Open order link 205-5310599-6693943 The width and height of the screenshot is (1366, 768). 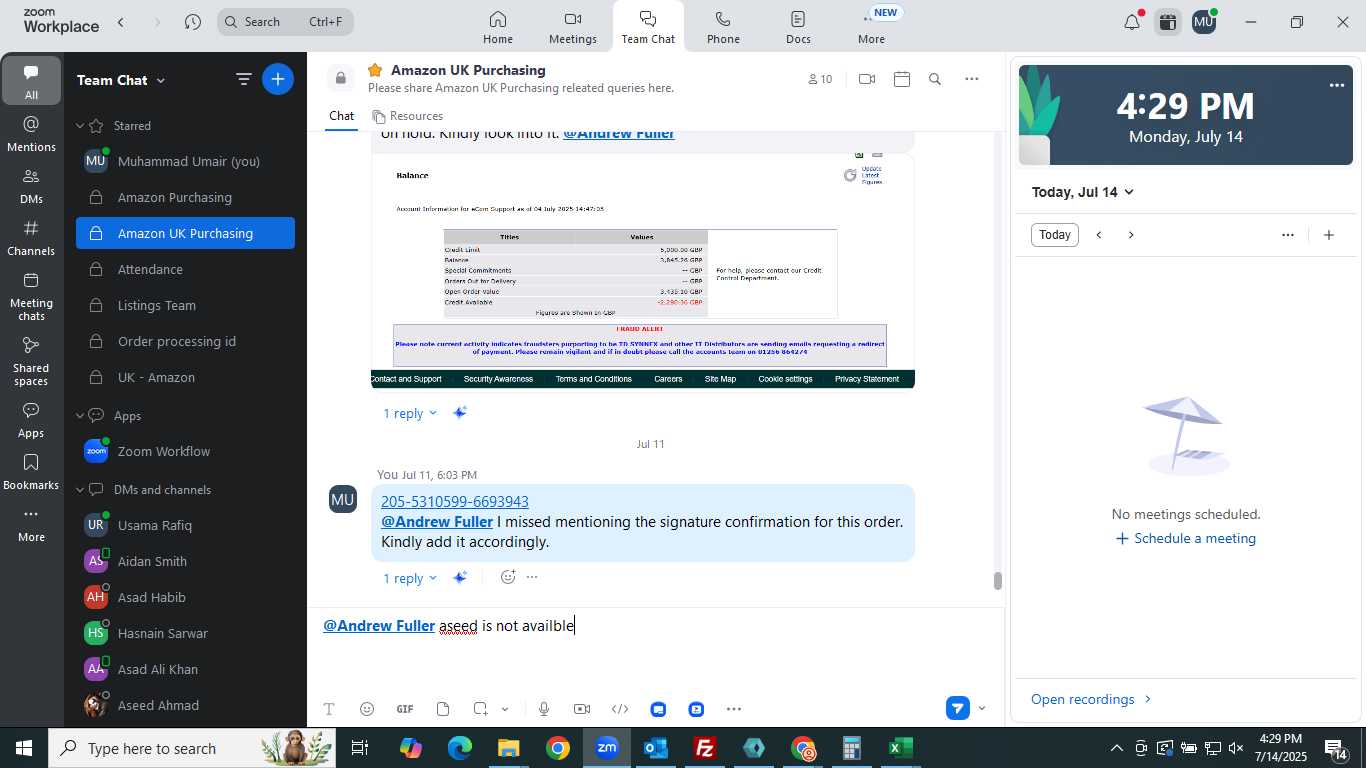tap(455, 501)
